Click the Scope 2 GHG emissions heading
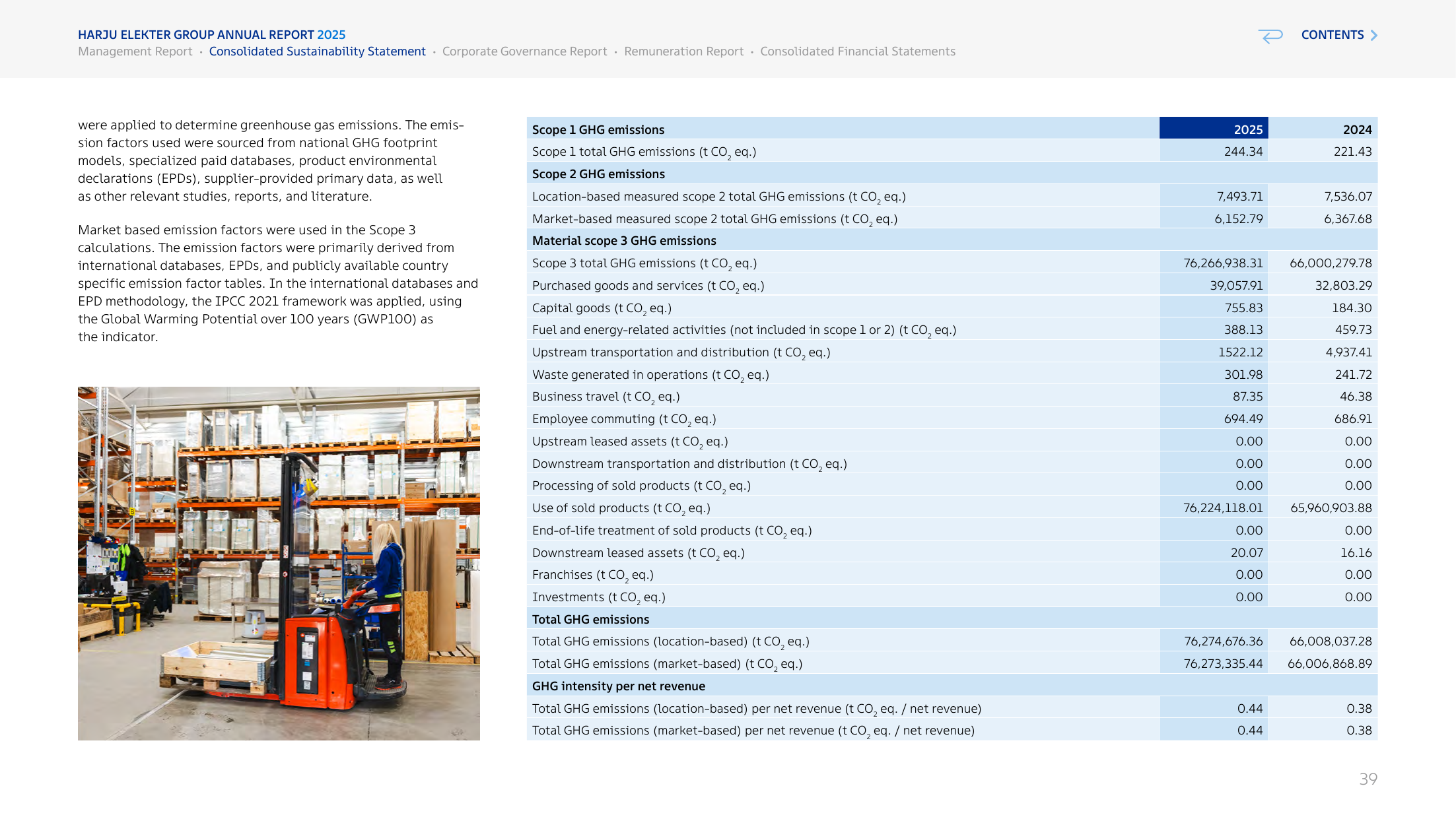The width and height of the screenshot is (1456, 819). pyautogui.click(x=598, y=174)
